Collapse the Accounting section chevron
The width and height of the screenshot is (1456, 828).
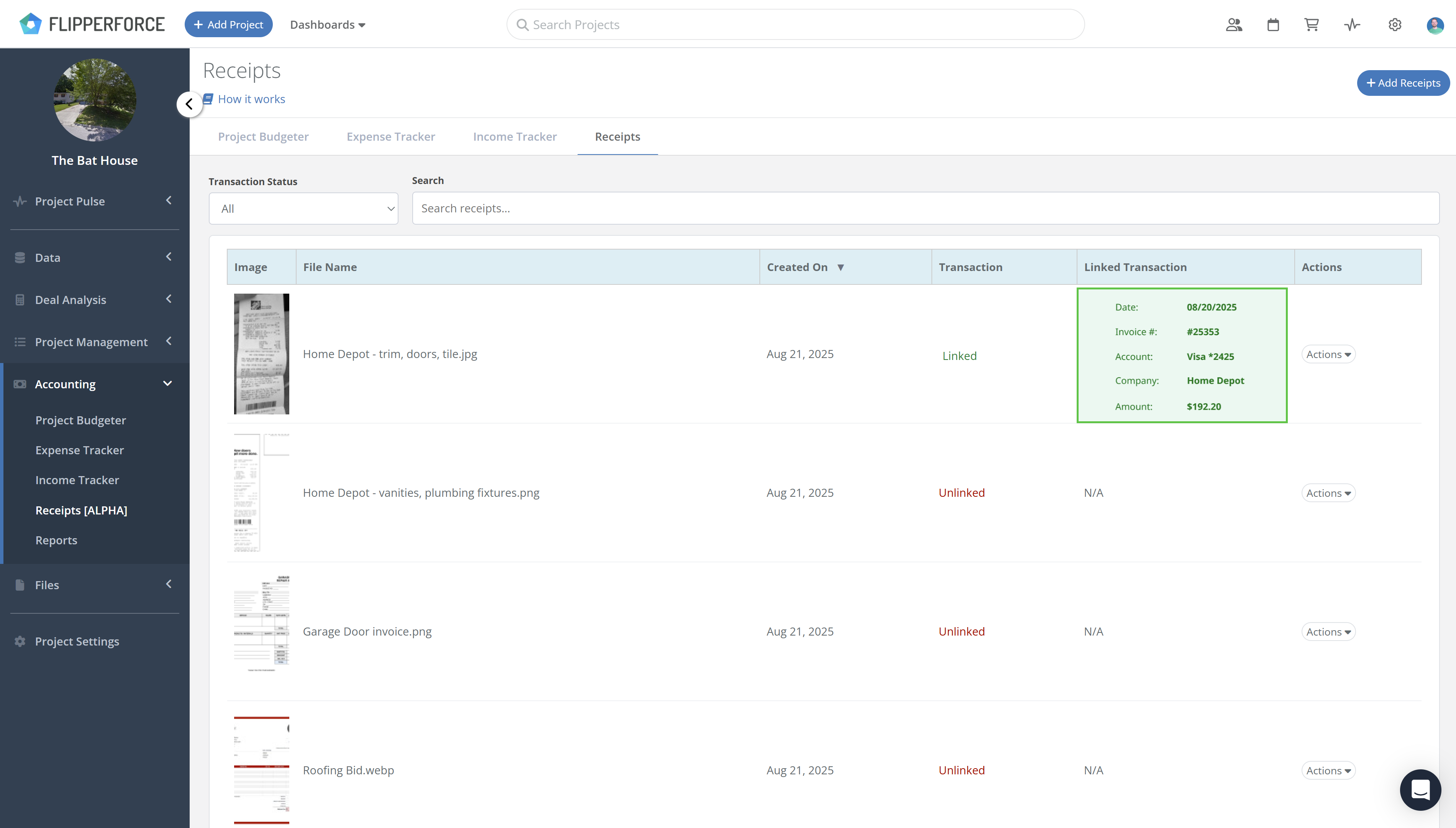click(168, 383)
